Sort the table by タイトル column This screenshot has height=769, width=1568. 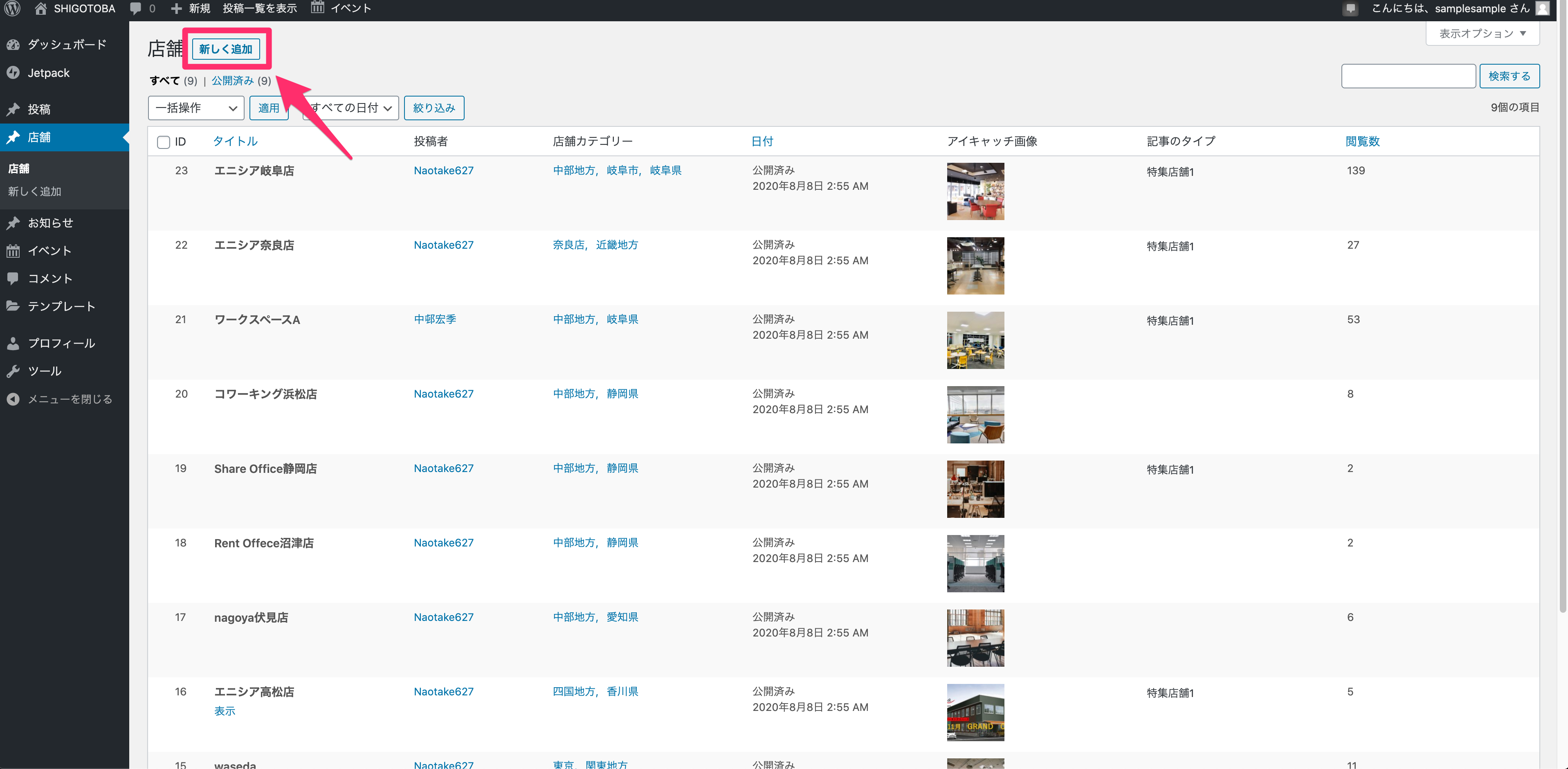point(236,141)
